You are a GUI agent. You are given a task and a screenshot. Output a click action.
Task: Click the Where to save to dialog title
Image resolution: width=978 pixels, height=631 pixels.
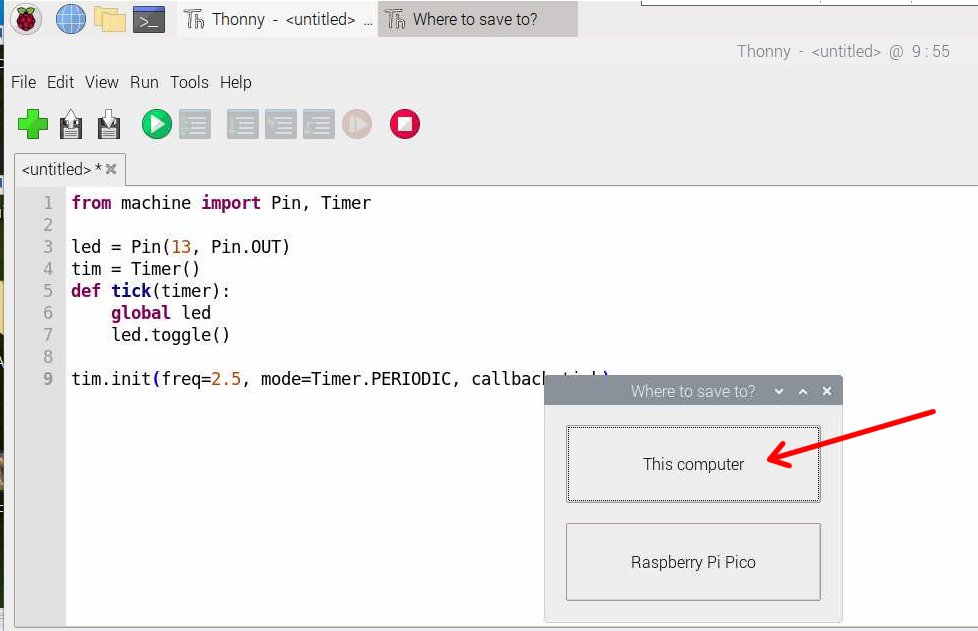pyautogui.click(x=692, y=392)
